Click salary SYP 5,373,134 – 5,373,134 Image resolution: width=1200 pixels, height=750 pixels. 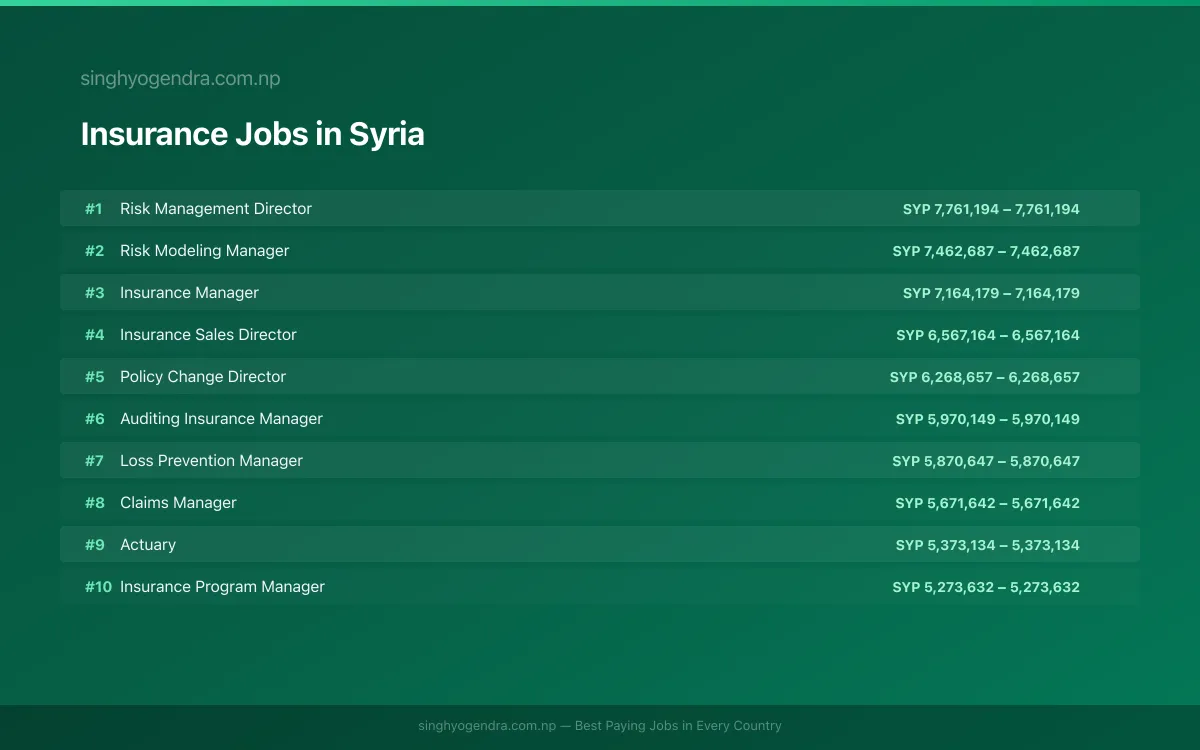point(988,545)
